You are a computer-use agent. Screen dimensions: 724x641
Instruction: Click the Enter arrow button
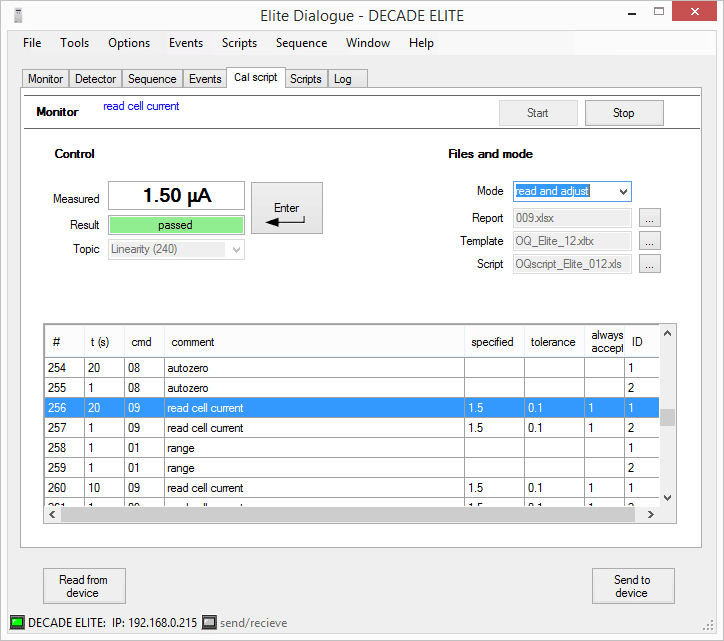[x=287, y=208]
